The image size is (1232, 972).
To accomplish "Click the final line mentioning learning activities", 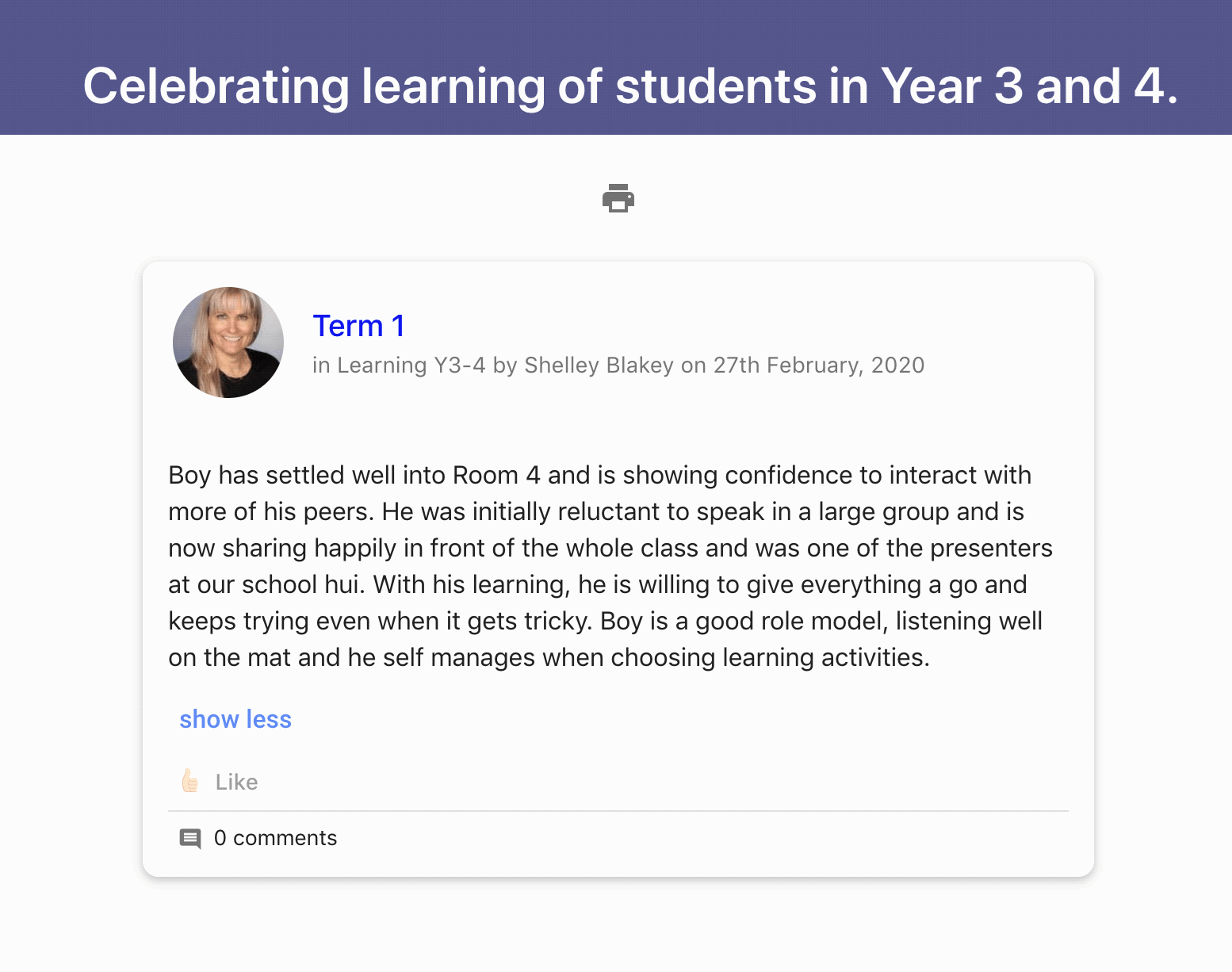I will point(549,657).
